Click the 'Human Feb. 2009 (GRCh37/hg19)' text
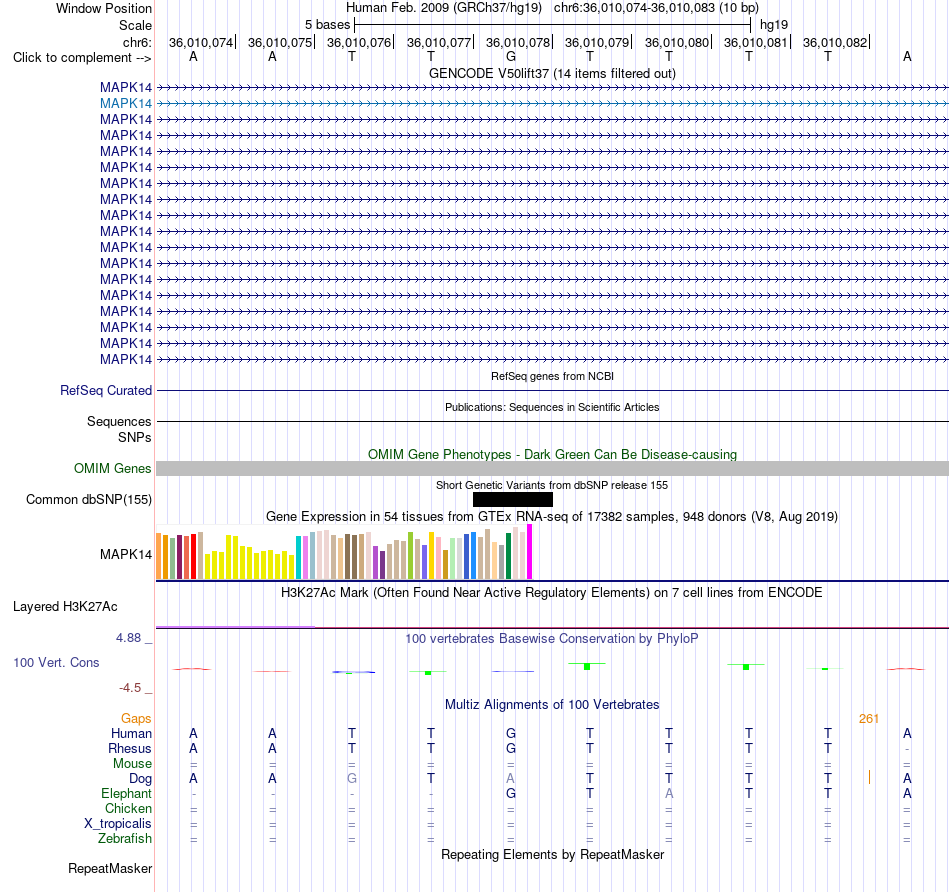Image resolution: width=950 pixels, height=892 pixels. pyautogui.click(x=443, y=8)
